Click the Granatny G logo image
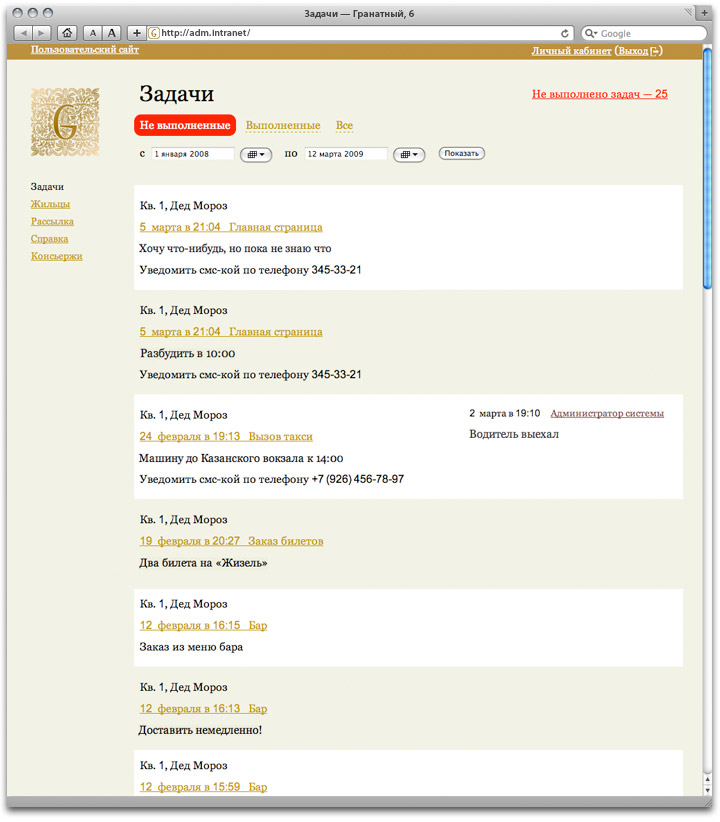 [x=65, y=122]
